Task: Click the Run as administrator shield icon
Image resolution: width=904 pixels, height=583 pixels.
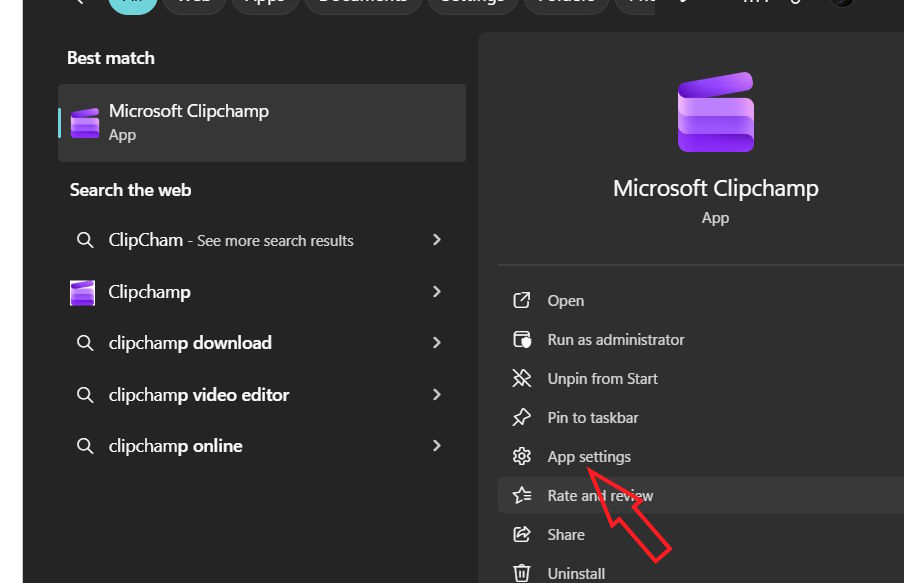Action: coord(521,339)
